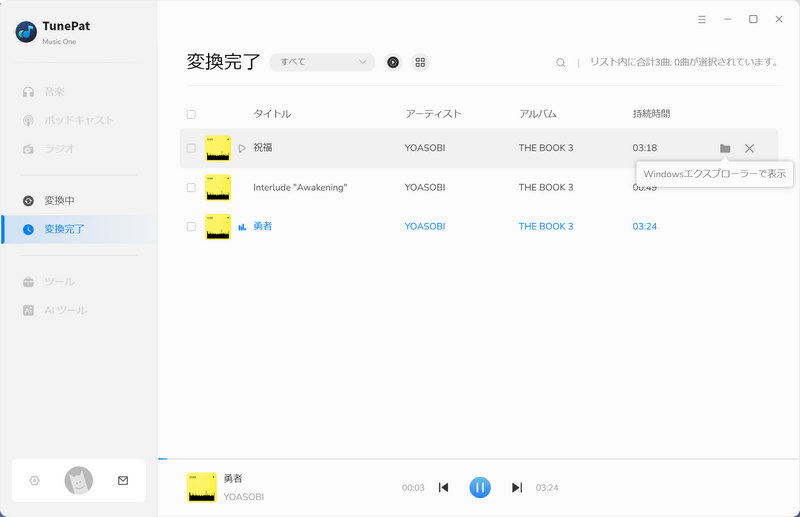
Task: Click the Interlude "Awakening" album thumbnail
Action: 218,188
